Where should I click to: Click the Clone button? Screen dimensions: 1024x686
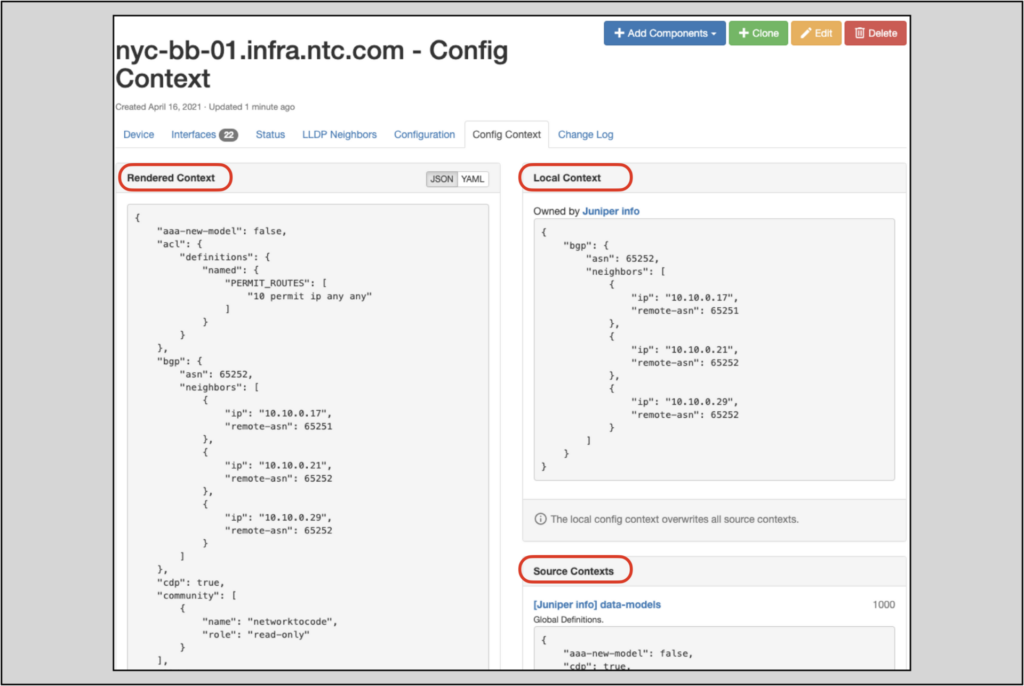[758, 33]
